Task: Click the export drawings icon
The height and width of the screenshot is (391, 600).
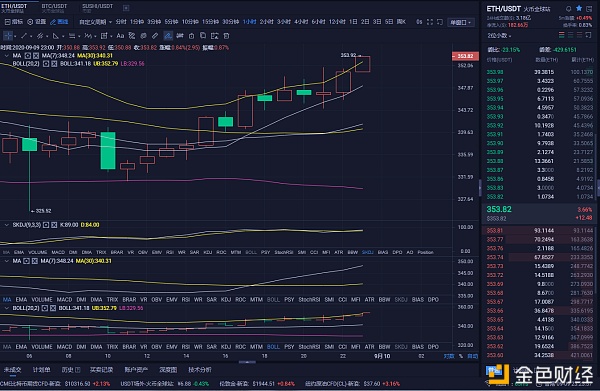Action: pos(215,36)
